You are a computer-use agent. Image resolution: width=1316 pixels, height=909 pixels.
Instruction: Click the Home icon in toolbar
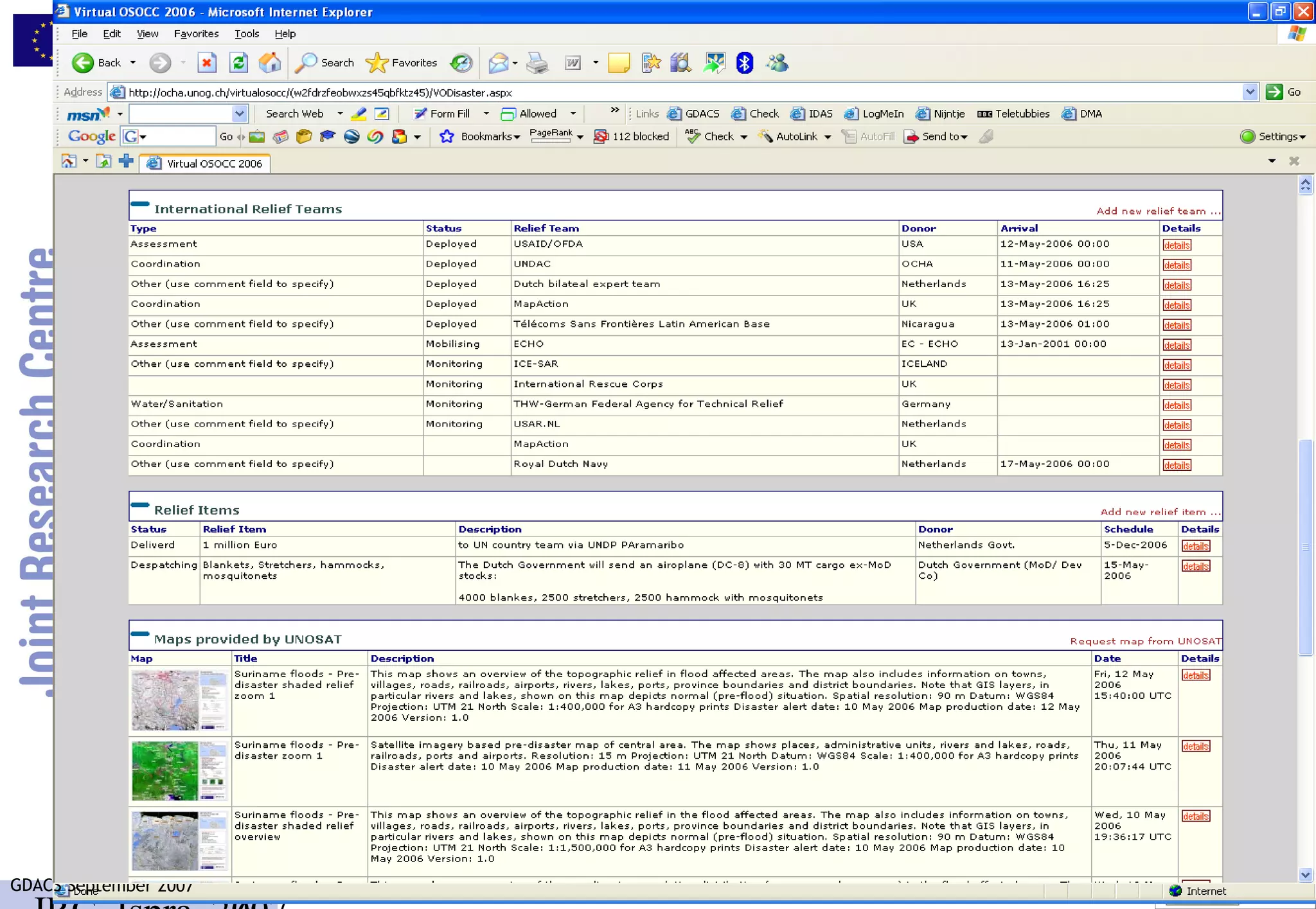(x=269, y=62)
